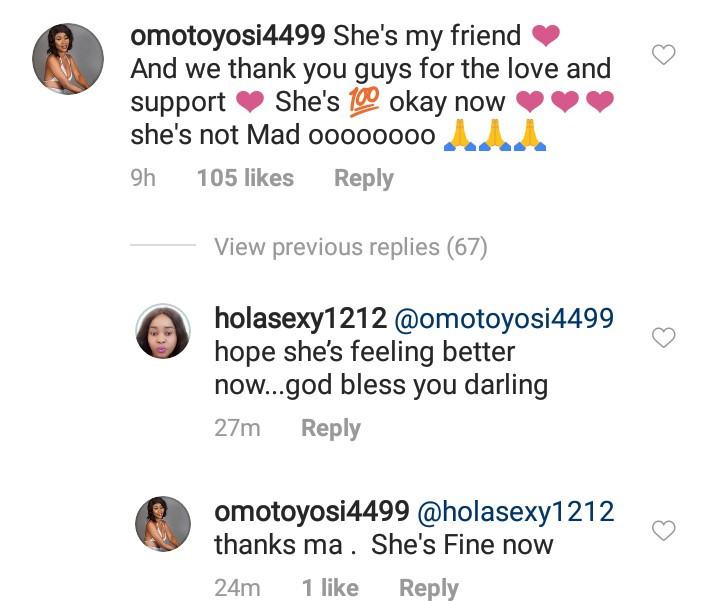
Task: Open omotoyosi4499's profile picture on top comment
Action: (69, 59)
